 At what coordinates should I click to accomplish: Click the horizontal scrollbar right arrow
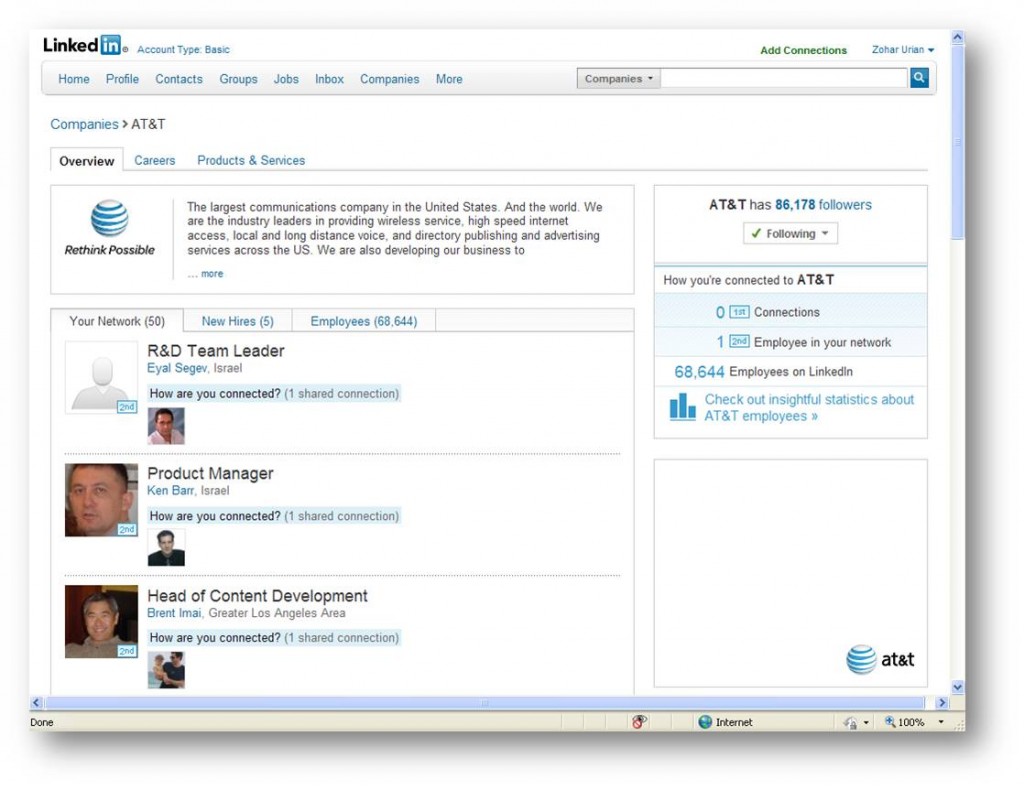click(x=941, y=703)
